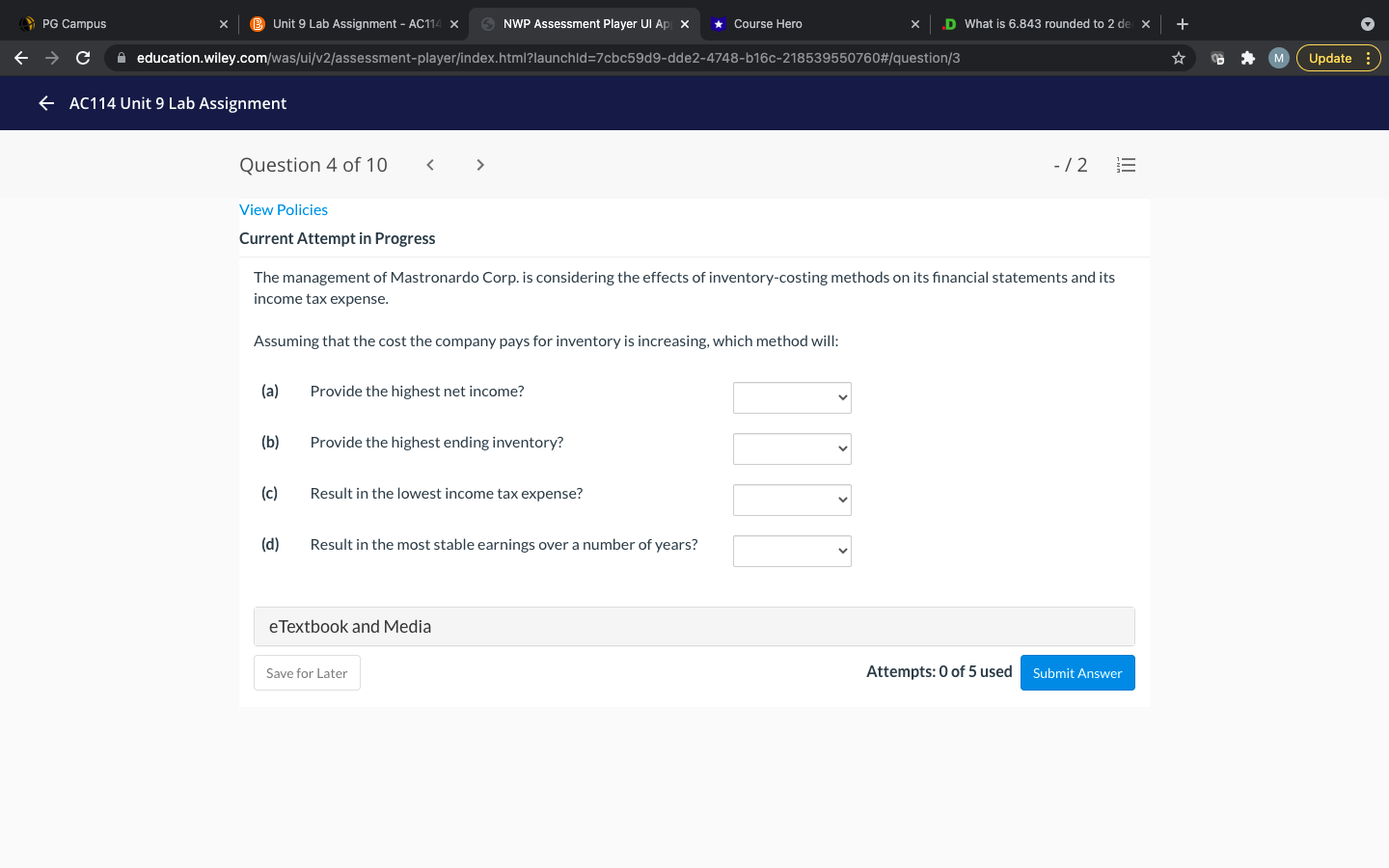Click the View Policies link
Screen dimensions: 1389x868
tap(284, 210)
